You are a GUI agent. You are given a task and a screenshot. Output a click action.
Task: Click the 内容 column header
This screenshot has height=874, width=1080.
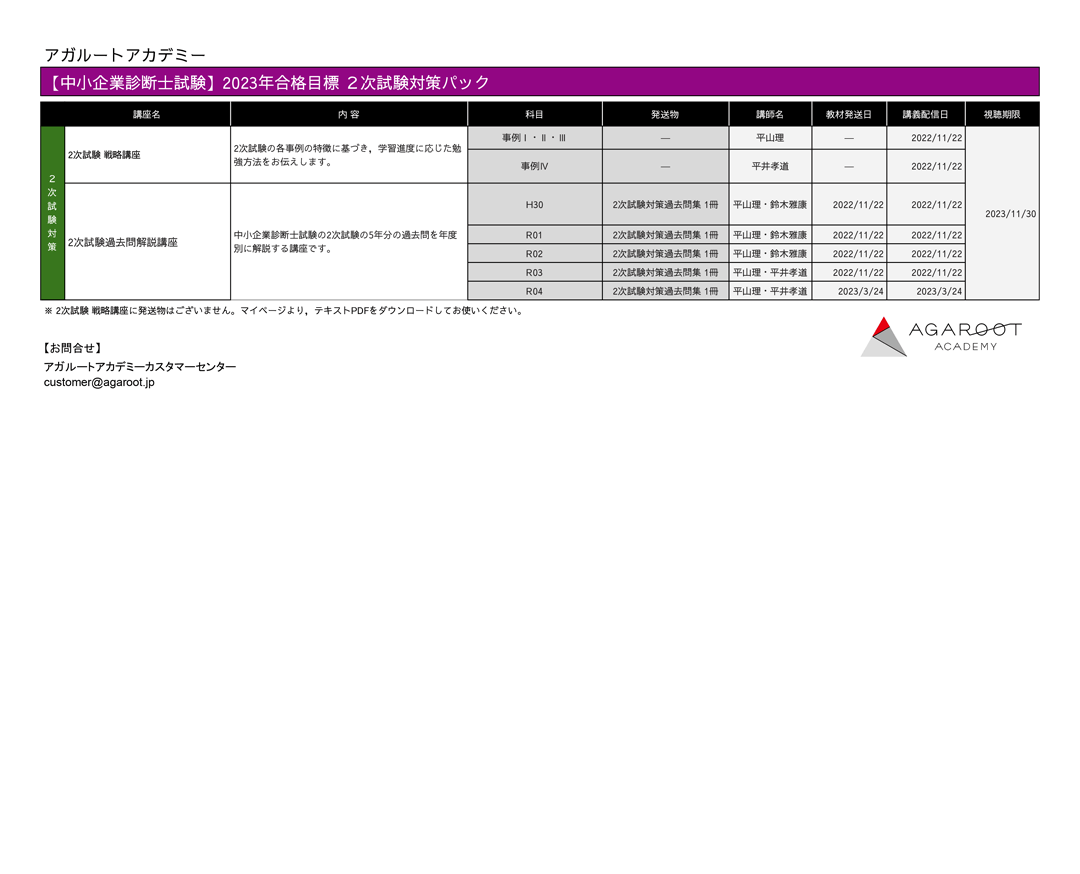pos(348,115)
